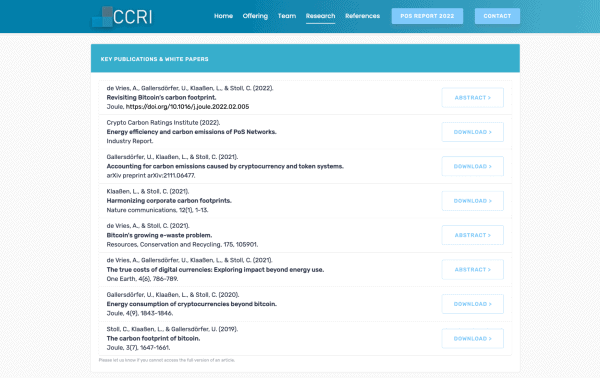Click 'arXiv preprint arXiv:2111.06477.' text
The height and width of the screenshot is (378, 600).
point(151,176)
